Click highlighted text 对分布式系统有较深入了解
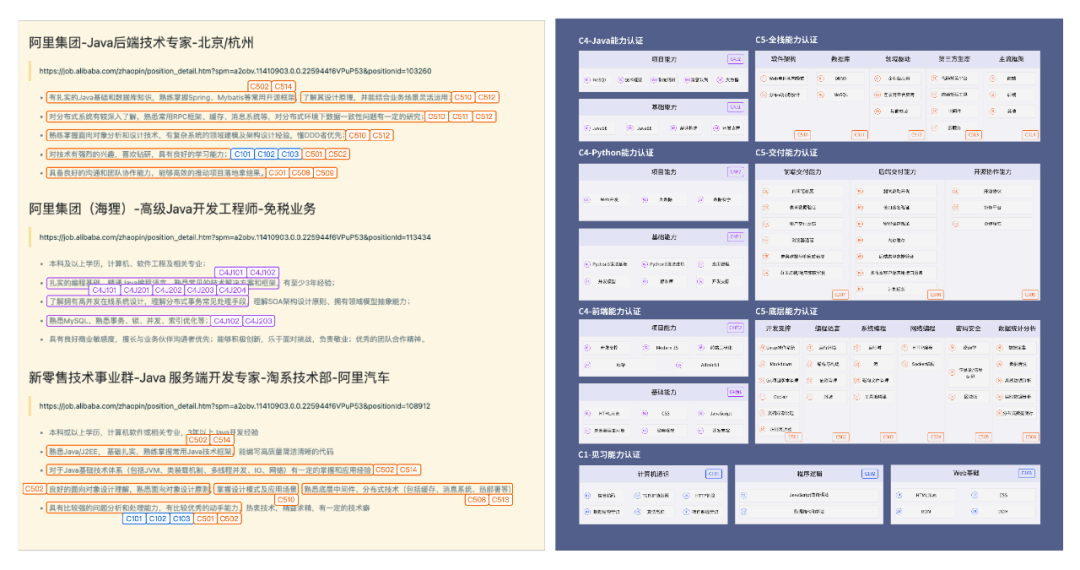This screenshot has height=570, width=1080. [235, 116]
